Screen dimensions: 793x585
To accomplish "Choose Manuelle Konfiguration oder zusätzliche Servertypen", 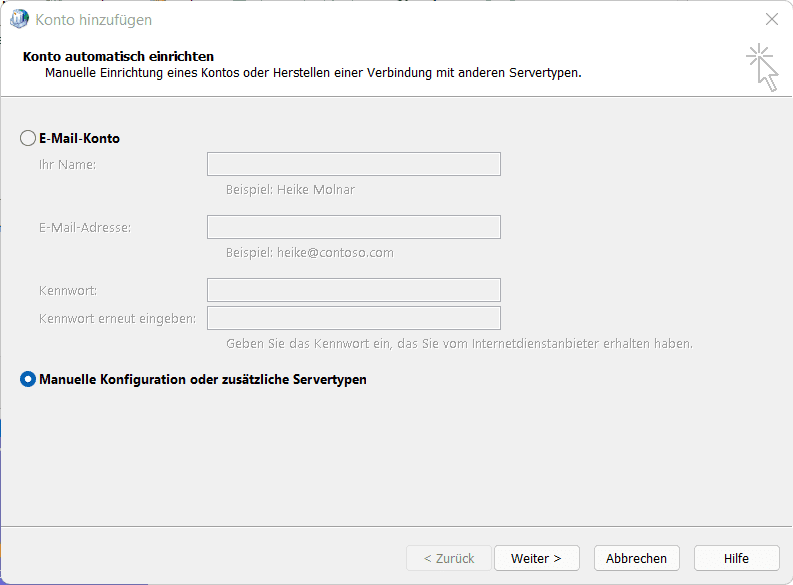I will tap(28, 379).
